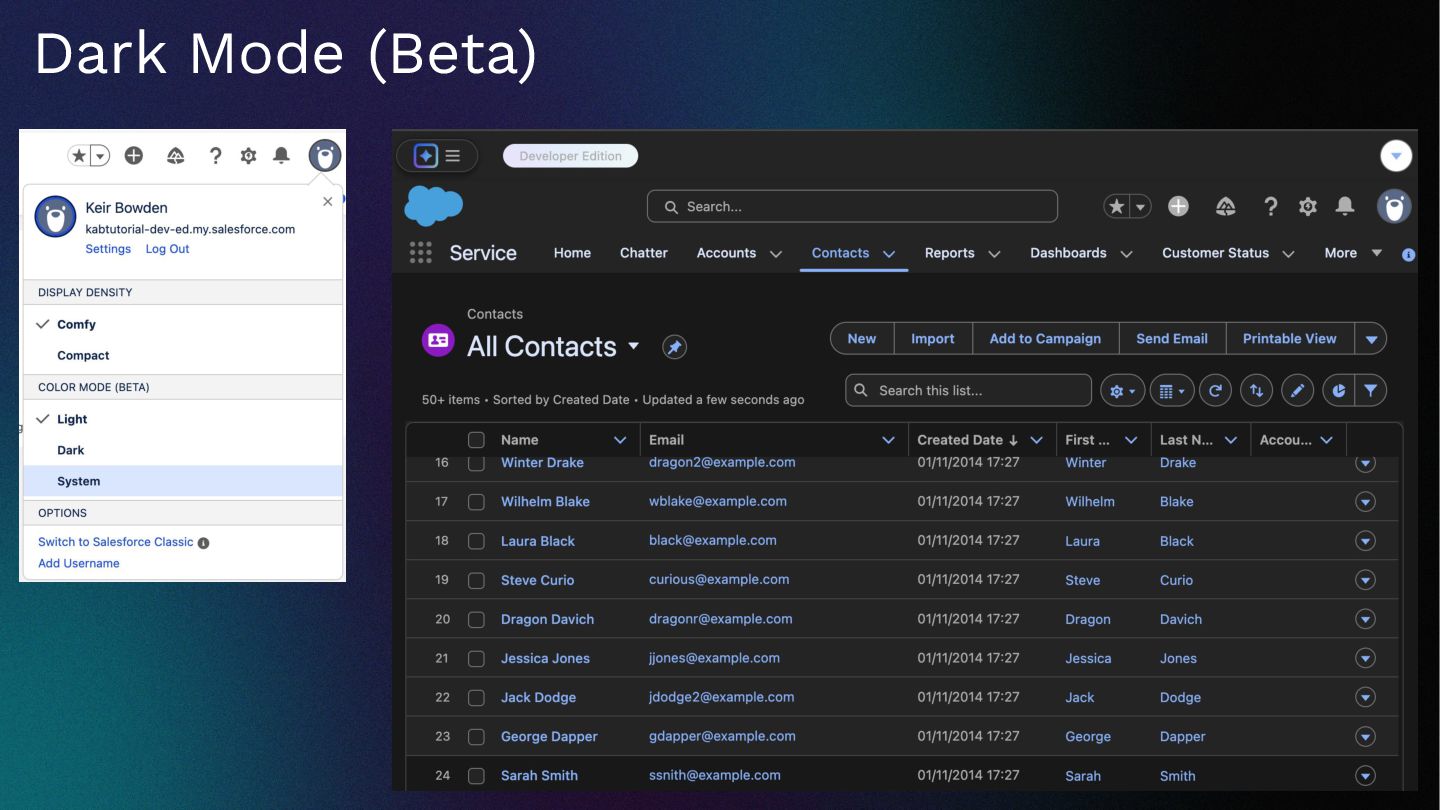Click help question mark in light panel

pyautogui.click(x=215, y=155)
